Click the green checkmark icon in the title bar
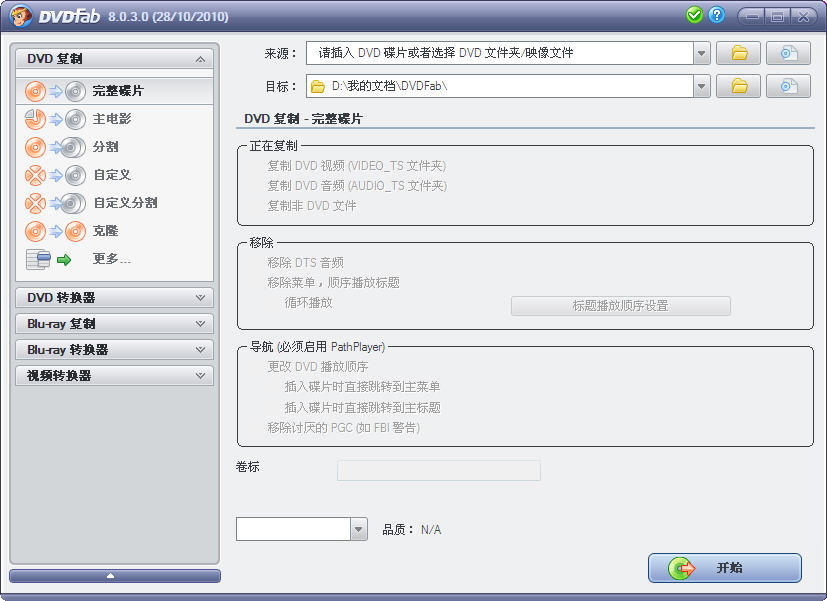 pos(695,15)
